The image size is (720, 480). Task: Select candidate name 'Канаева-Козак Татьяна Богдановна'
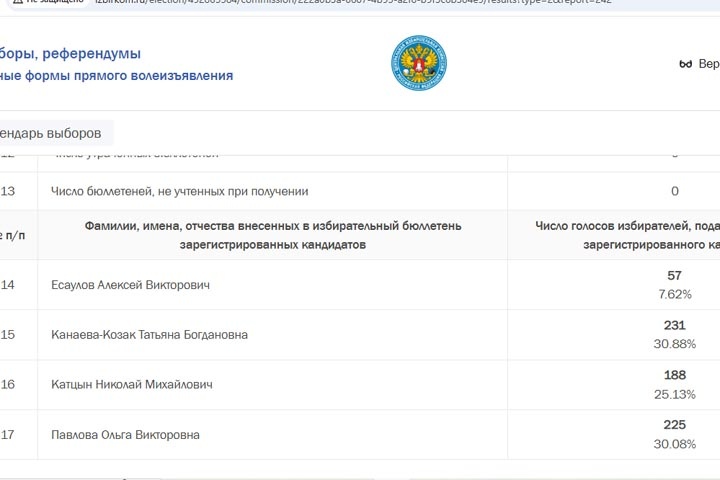point(149,334)
